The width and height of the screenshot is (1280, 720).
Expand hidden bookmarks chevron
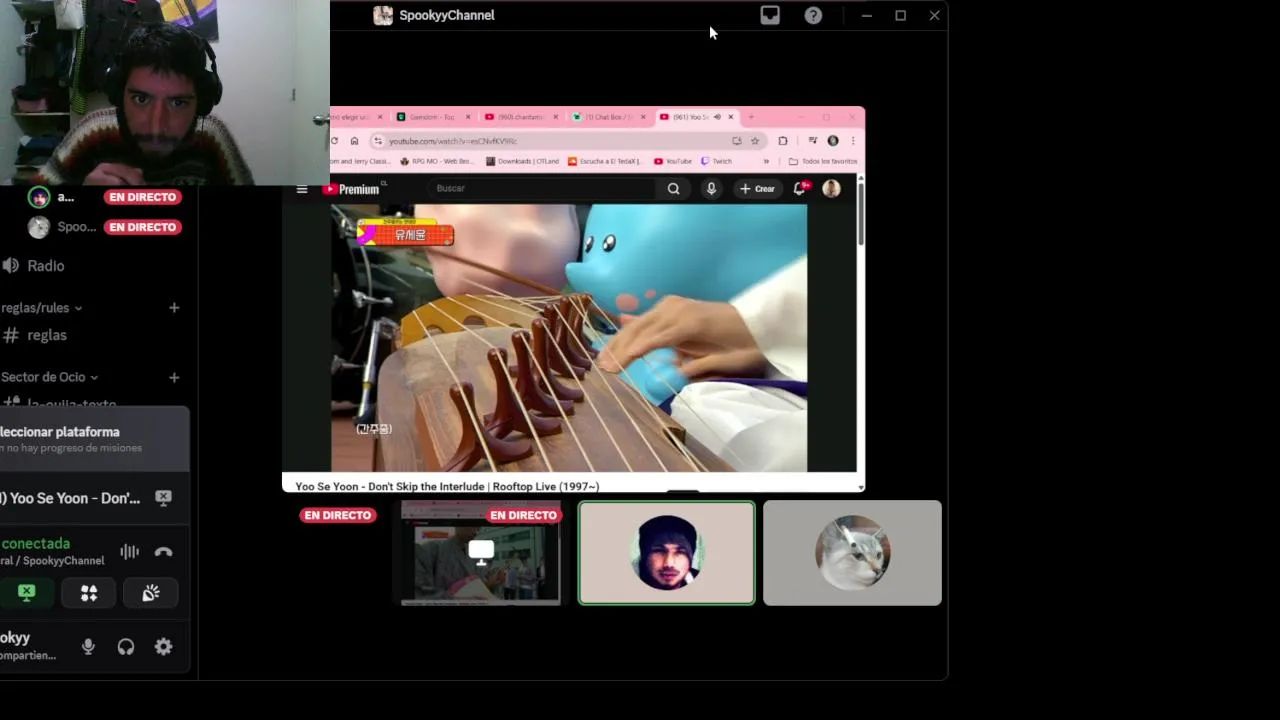click(766, 161)
